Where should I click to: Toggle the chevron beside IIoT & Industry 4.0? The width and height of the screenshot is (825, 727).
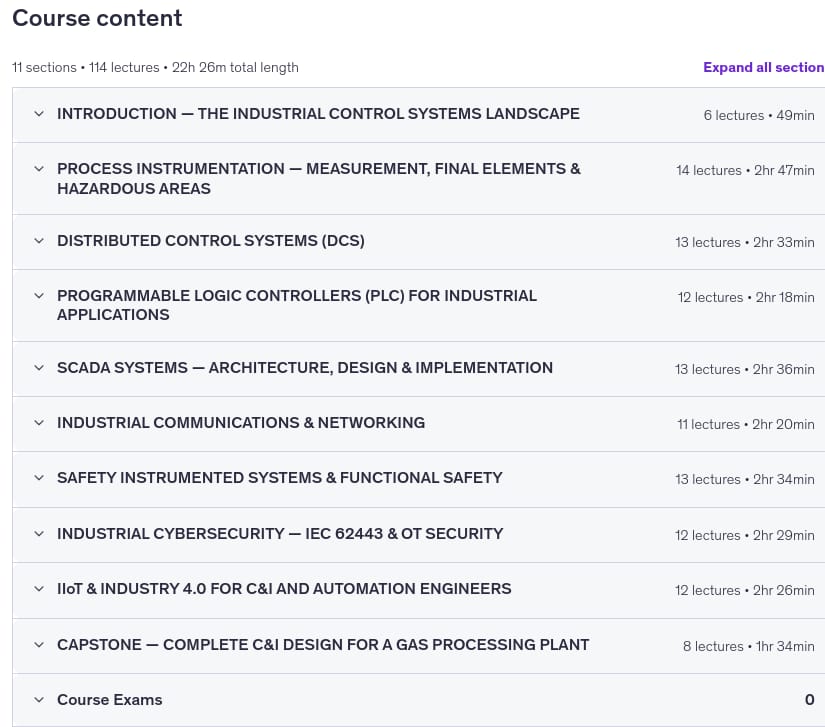39,589
